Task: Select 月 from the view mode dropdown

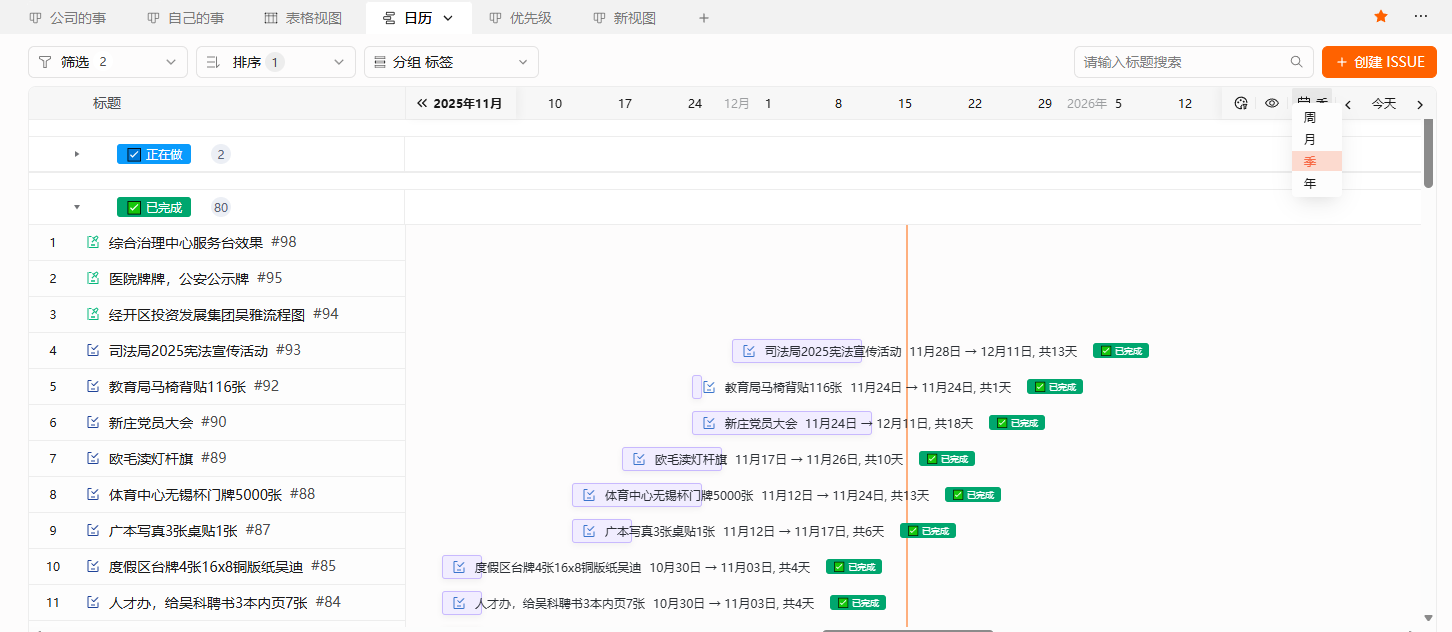Action: pyautogui.click(x=1311, y=139)
